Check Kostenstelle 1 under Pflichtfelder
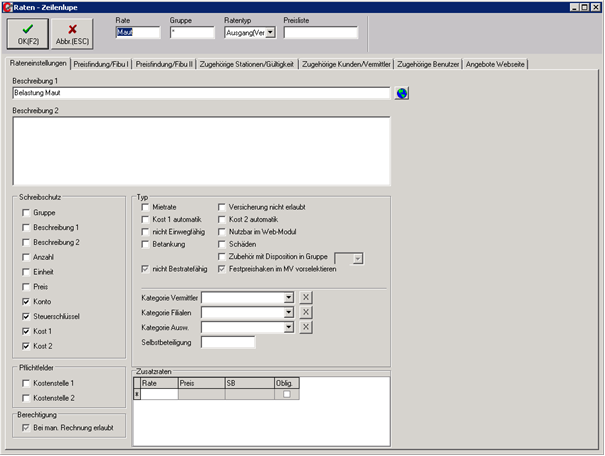 [x=26, y=383]
